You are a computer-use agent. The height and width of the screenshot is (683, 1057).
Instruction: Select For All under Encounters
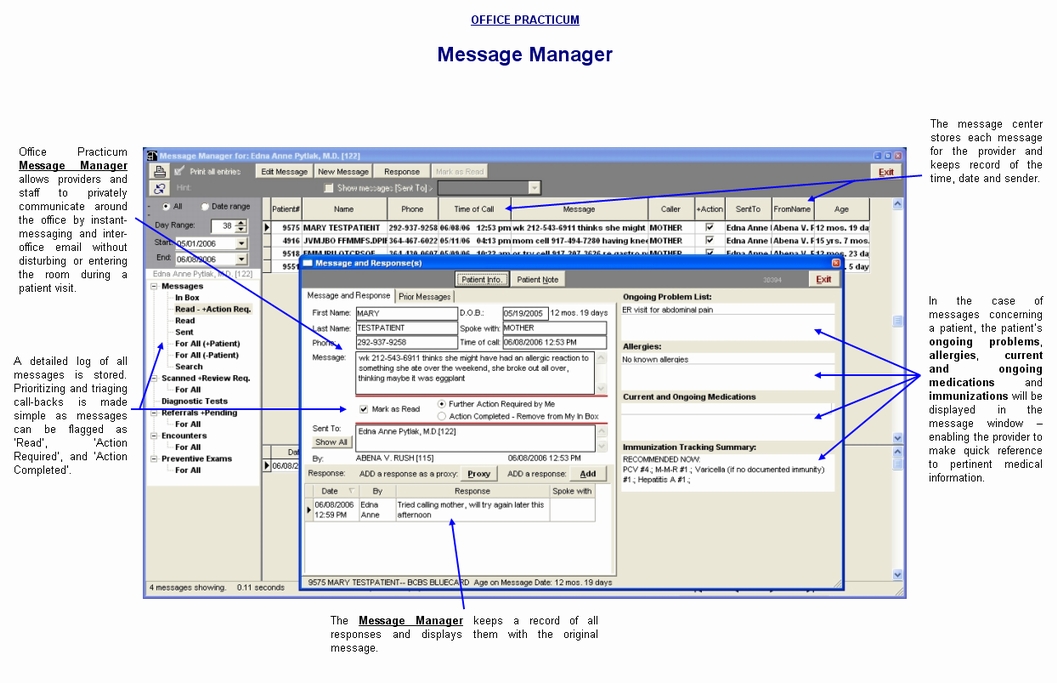(188, 447)
